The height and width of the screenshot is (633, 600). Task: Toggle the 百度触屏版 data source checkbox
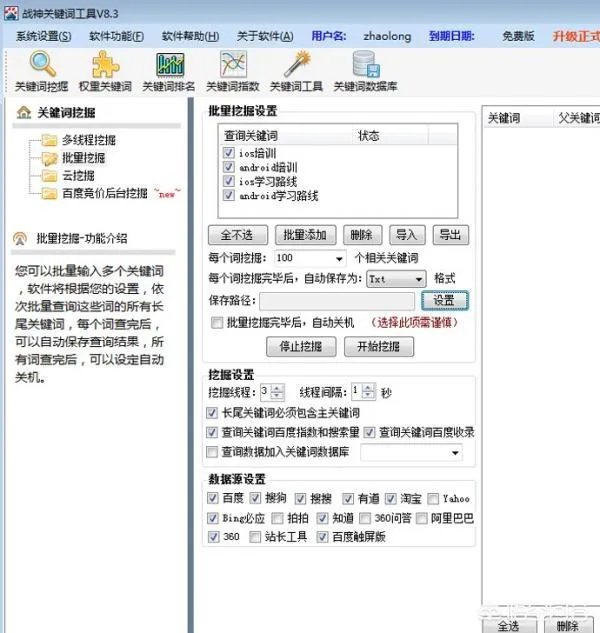[322, 537]
